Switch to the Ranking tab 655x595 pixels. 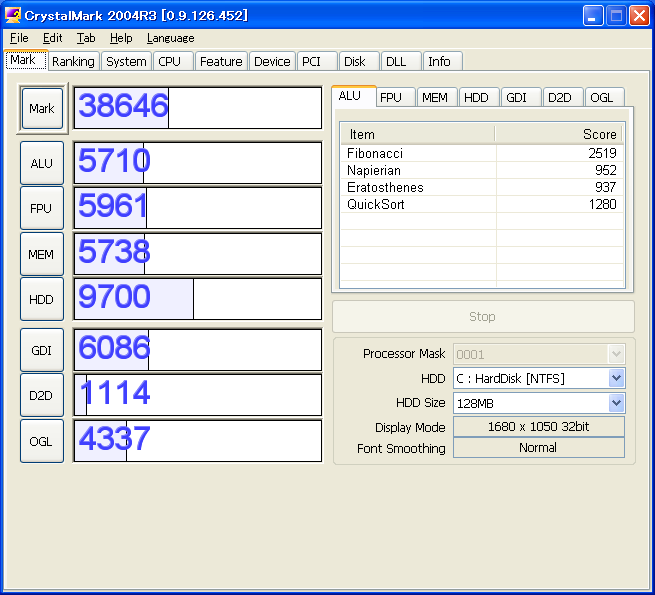click(x=74, y=61)
